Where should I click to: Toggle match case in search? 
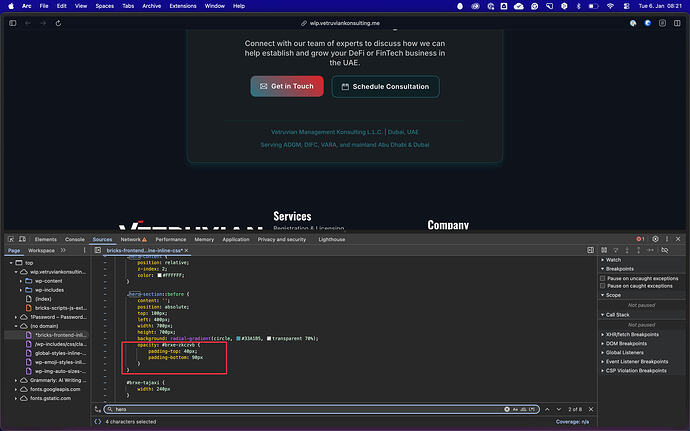coord(515,409)
